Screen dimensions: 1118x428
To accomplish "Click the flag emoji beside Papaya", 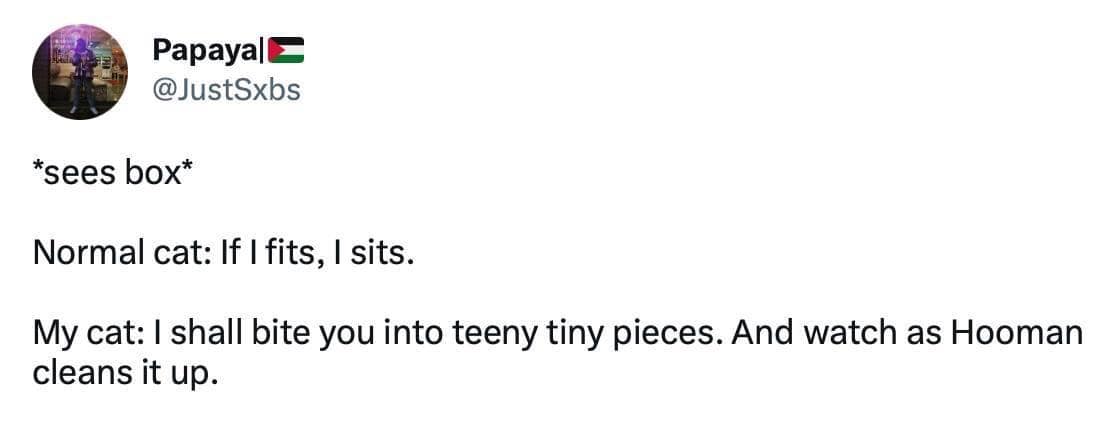I will pos(286,49).
